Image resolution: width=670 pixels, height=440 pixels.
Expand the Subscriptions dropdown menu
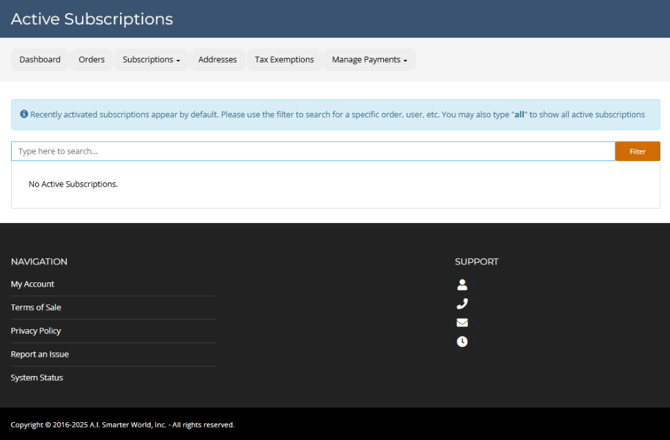click(151, 60)
